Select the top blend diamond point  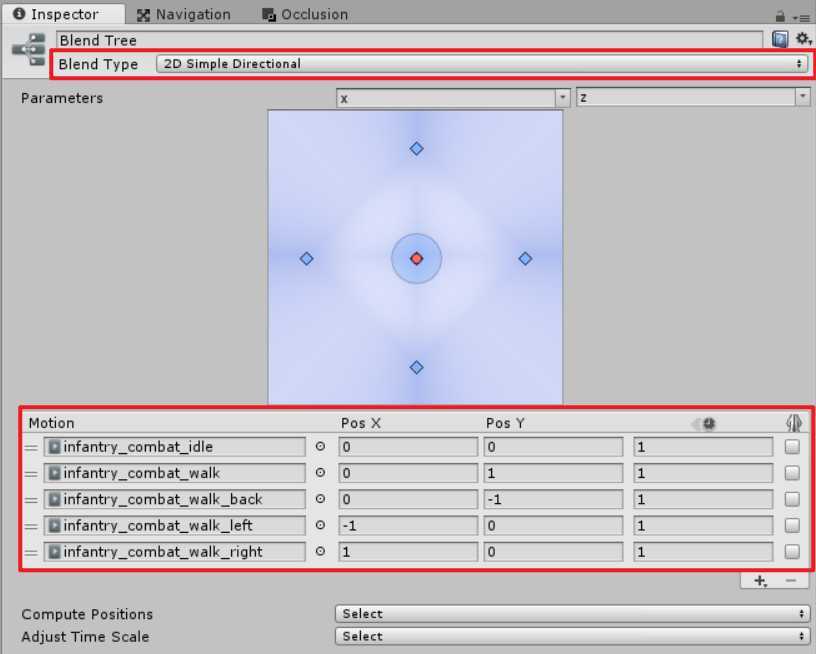[416, 149]
